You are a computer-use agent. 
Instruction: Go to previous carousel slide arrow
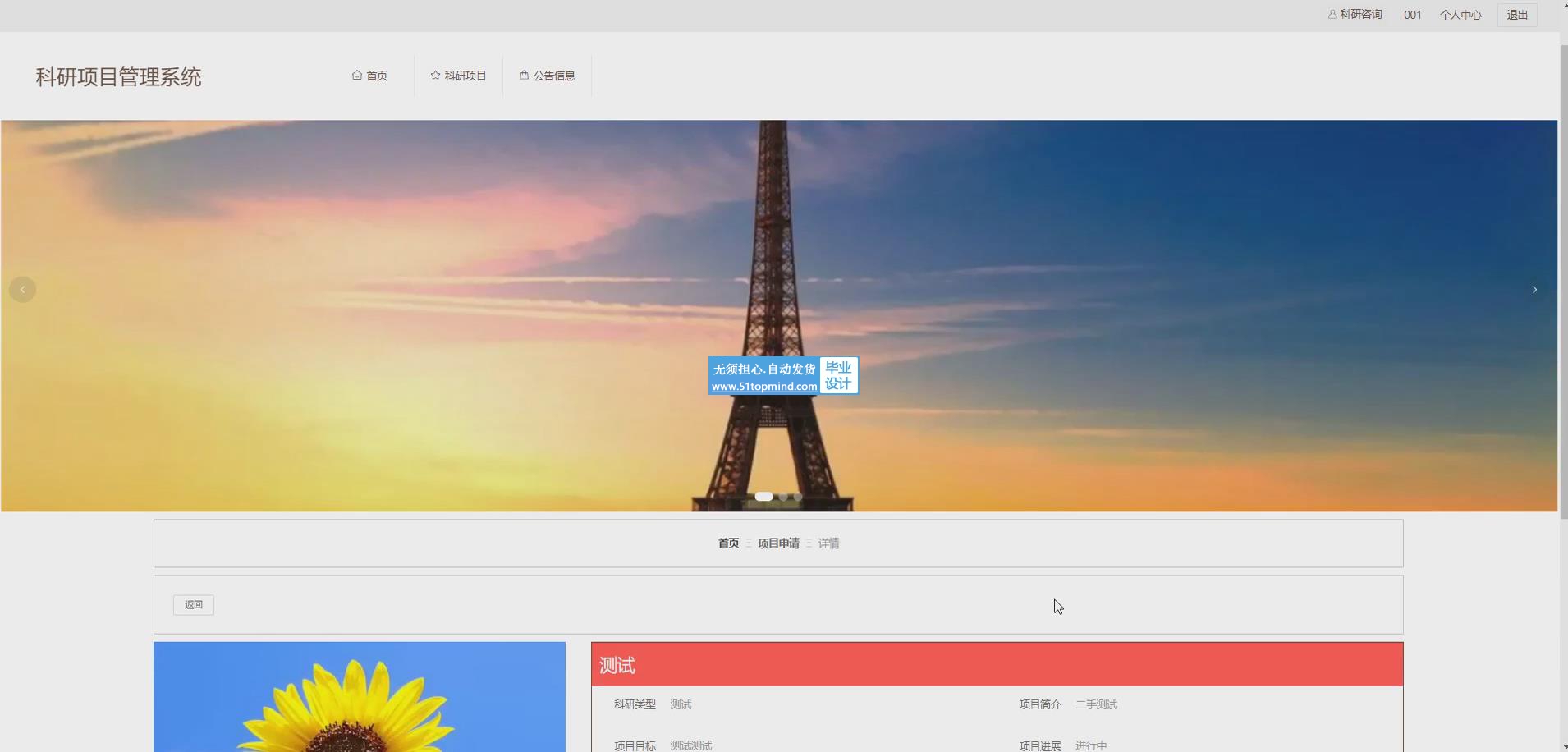(x=22, y=289)
